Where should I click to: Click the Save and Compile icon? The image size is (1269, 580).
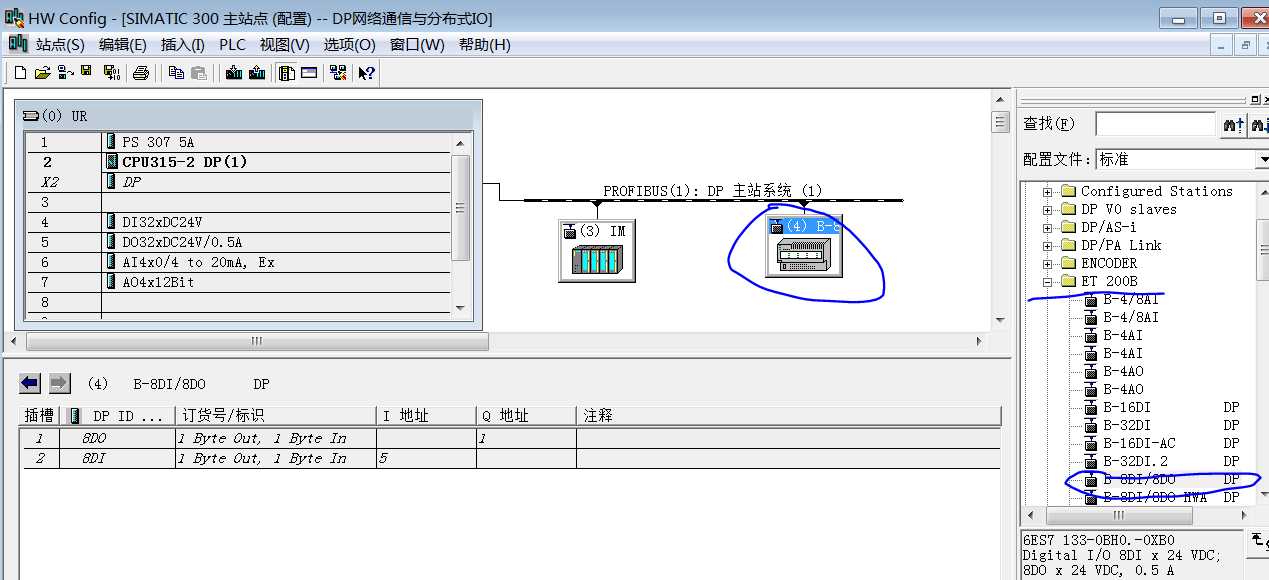pos(112,73)
